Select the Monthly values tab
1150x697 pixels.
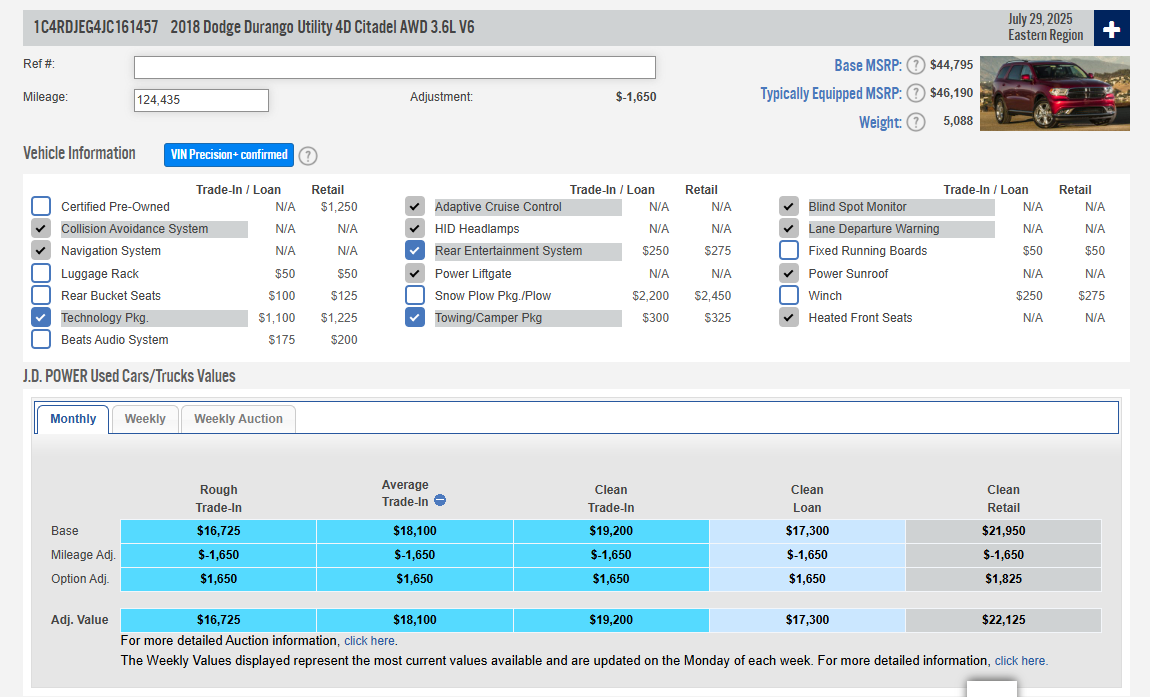coord(73,419)
